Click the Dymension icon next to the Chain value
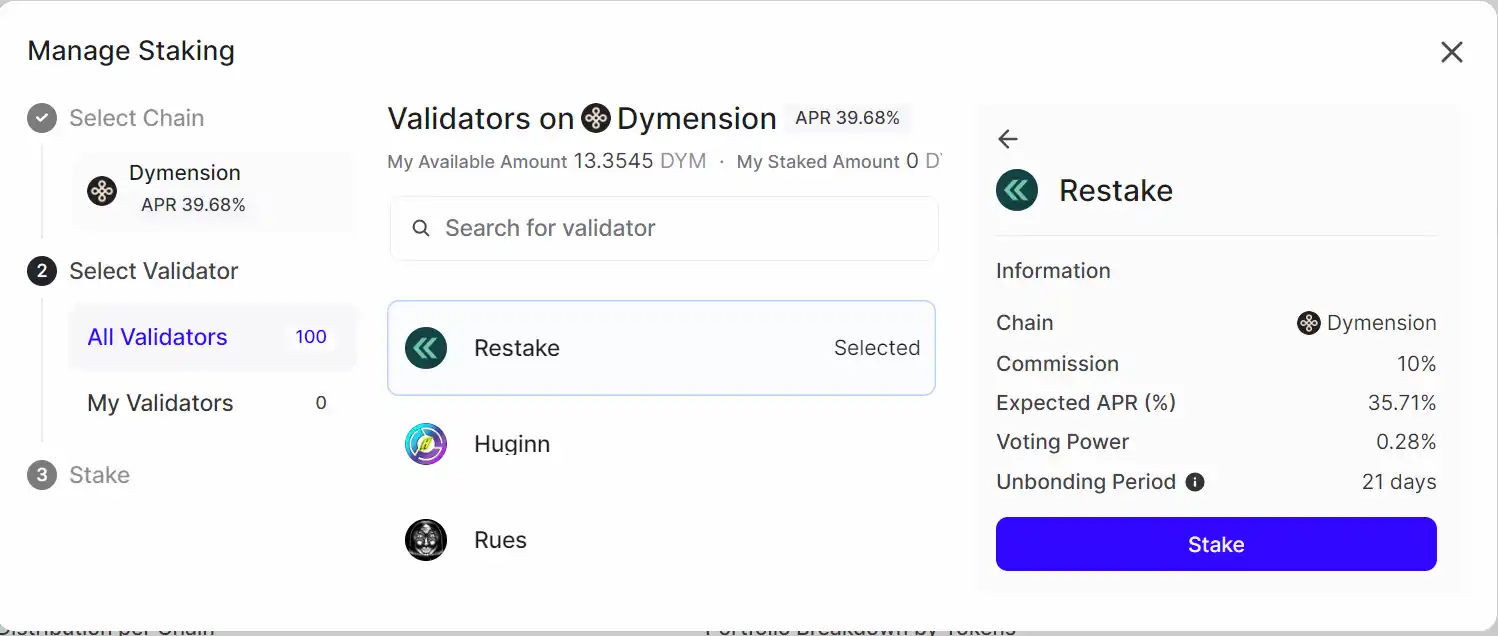The height and width of the screenshot is (636, 1498). (x=1307, y=322)
